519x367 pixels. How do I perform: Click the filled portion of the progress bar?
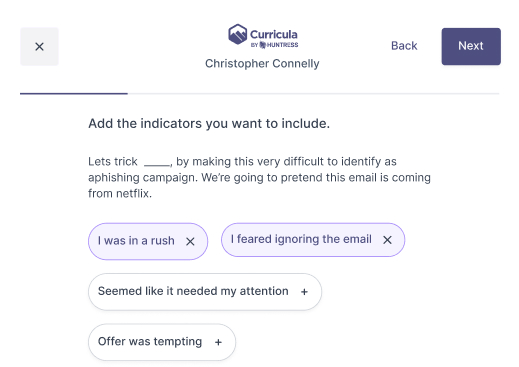(x=74, y=94)
